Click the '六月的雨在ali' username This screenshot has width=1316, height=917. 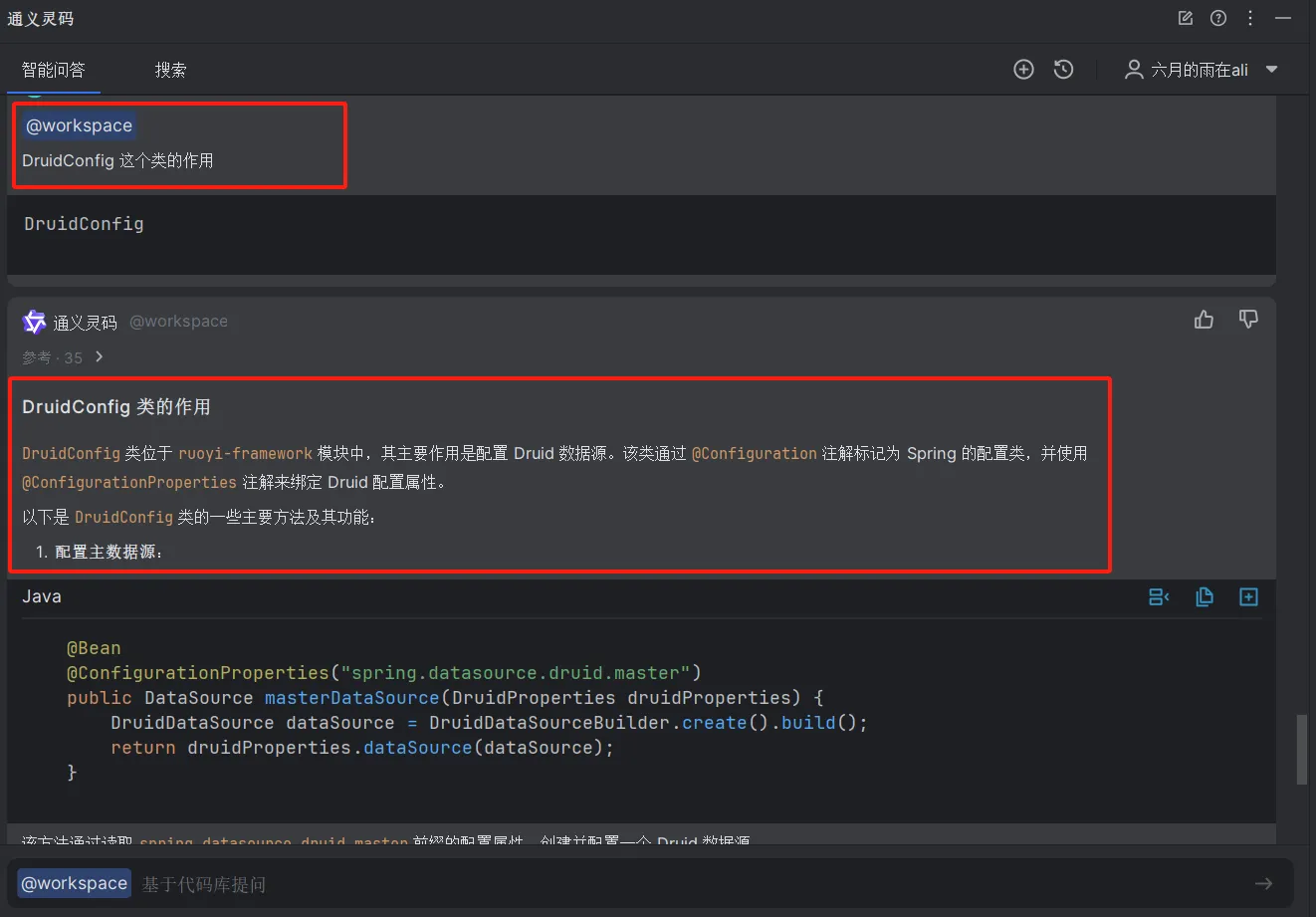1200,70
